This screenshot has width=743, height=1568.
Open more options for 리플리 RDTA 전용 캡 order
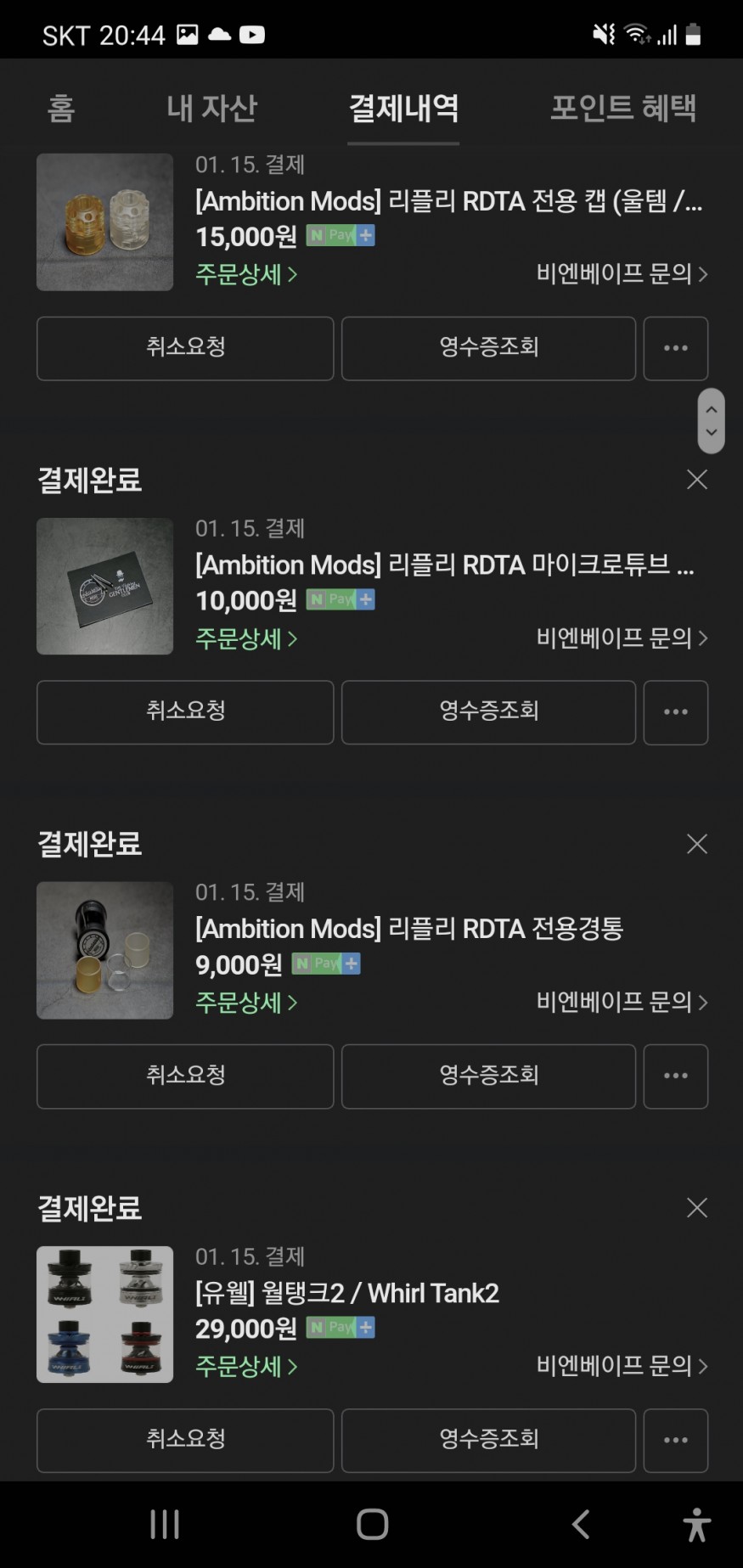675,348
